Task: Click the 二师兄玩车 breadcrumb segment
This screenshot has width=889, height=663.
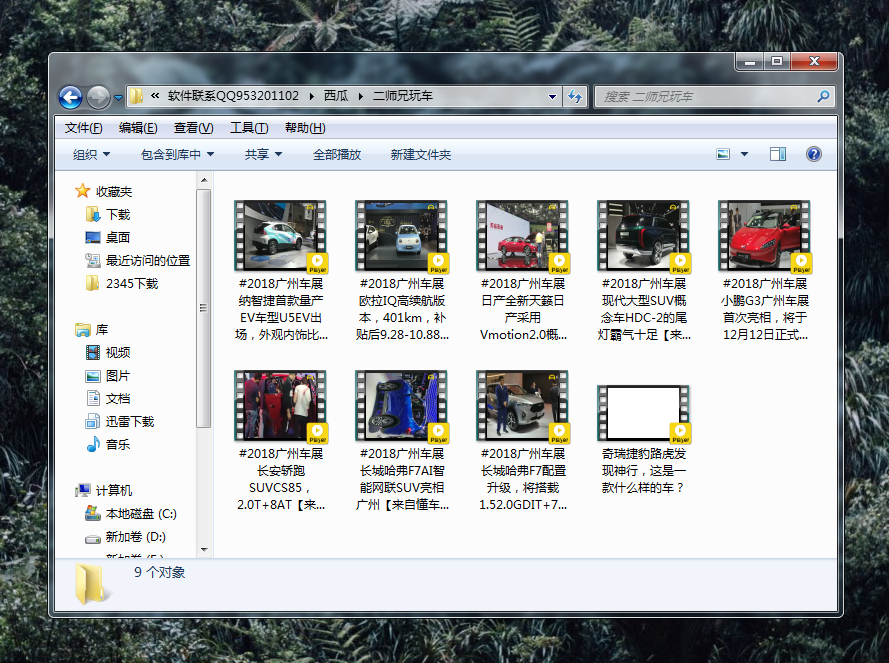Action: [403, 96]
